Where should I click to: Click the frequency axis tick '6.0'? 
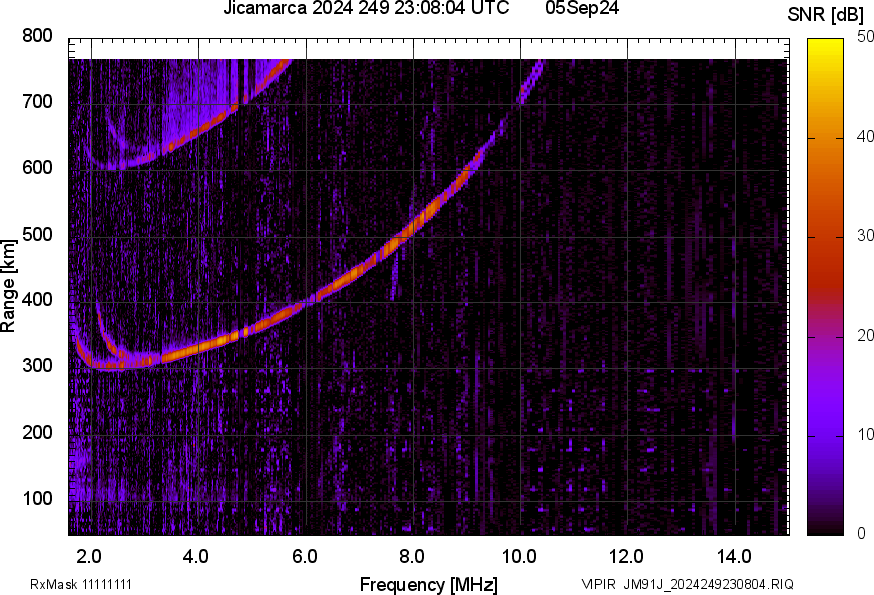coord(304,557)
